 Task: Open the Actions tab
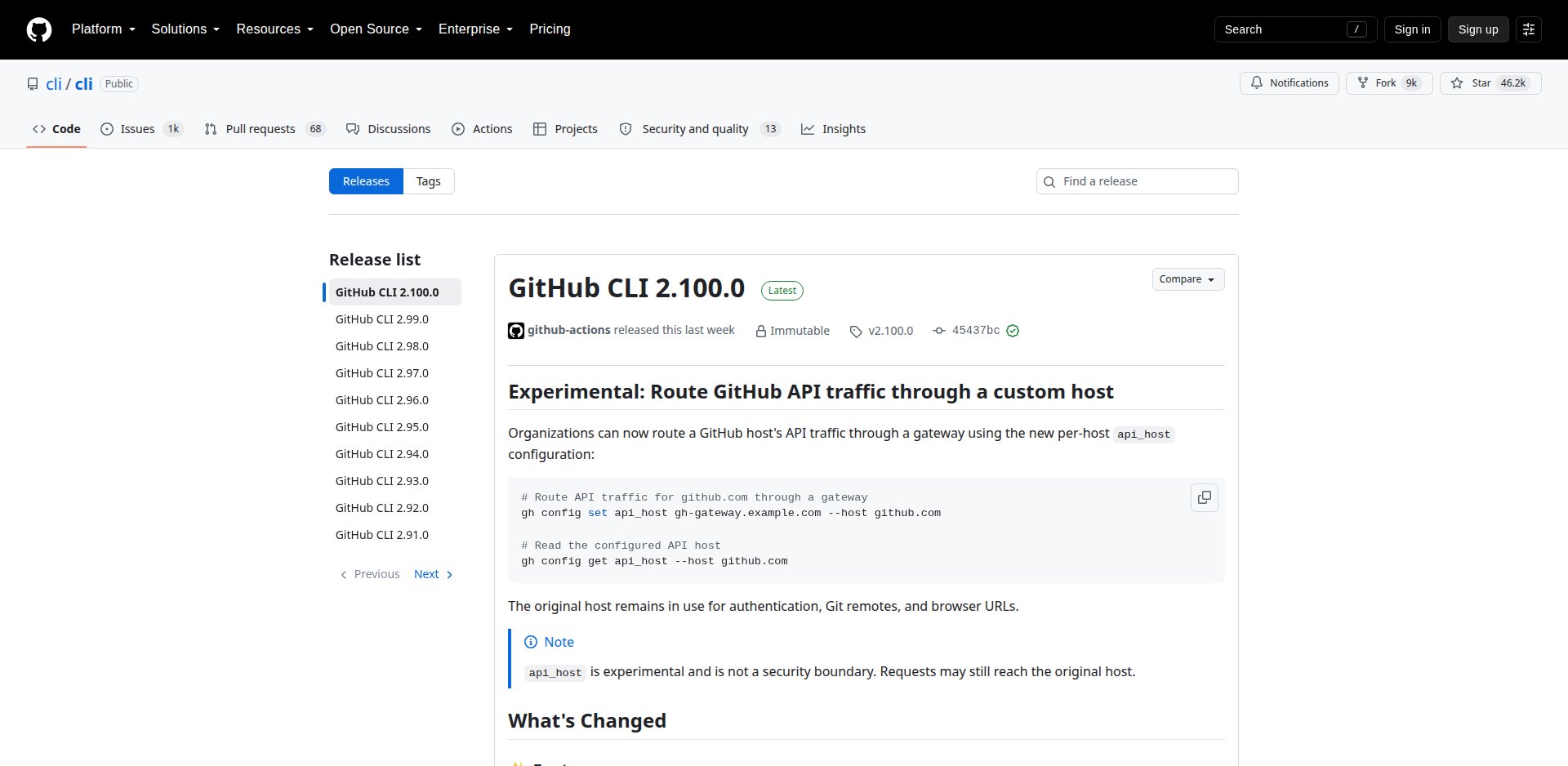tap(482, 129)
